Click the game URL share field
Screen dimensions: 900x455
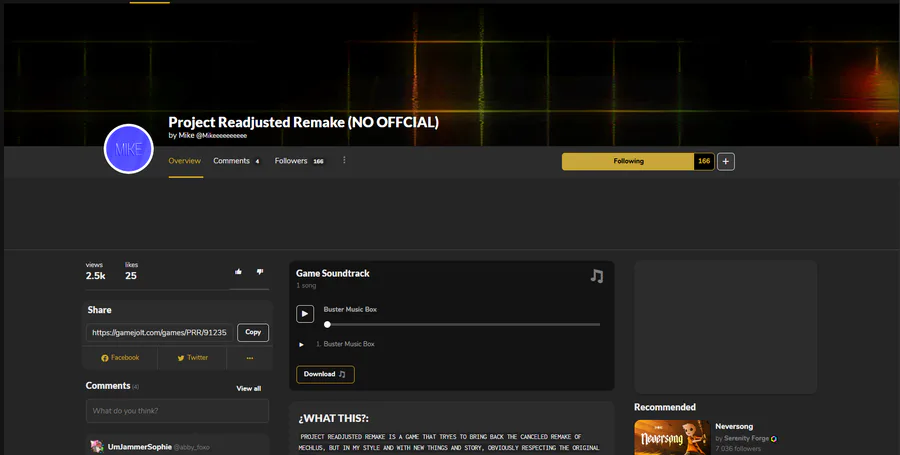pyautogui.click(x=160, y=332)
